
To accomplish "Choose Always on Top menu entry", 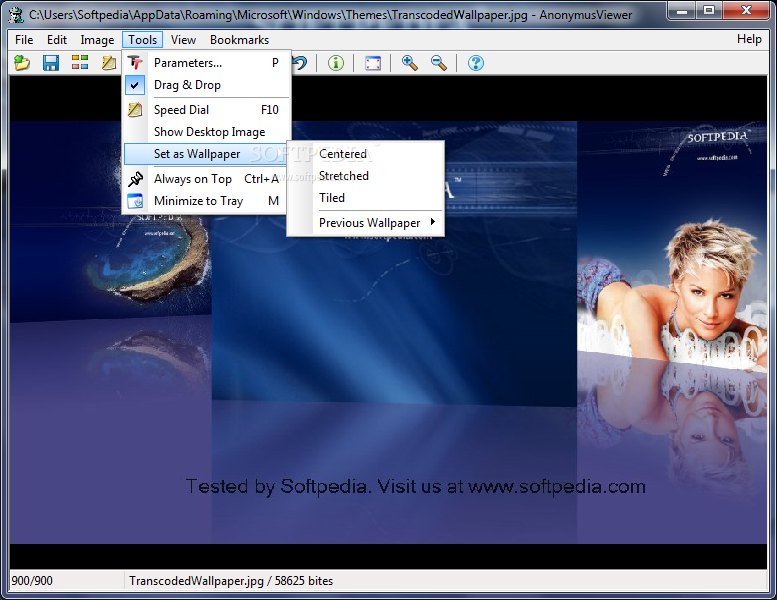I will pos(205,179).
